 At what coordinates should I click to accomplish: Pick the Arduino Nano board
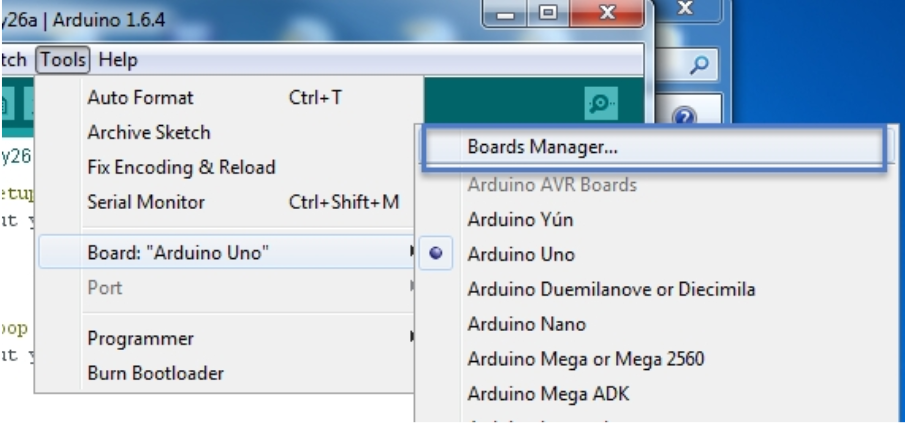pyautogui.click(x=658, y=324)
